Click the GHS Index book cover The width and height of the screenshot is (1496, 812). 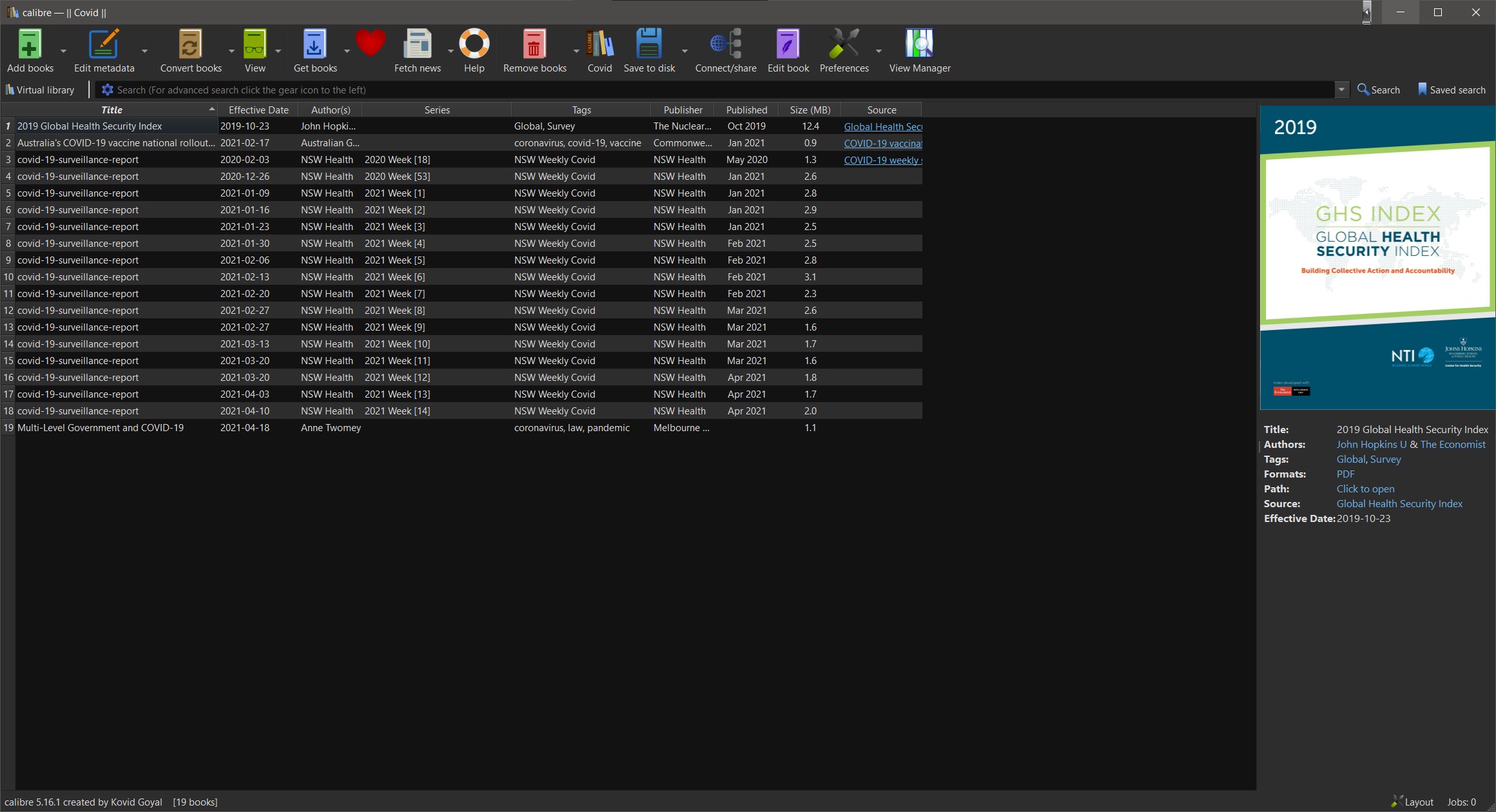(x=1377, y=258)
